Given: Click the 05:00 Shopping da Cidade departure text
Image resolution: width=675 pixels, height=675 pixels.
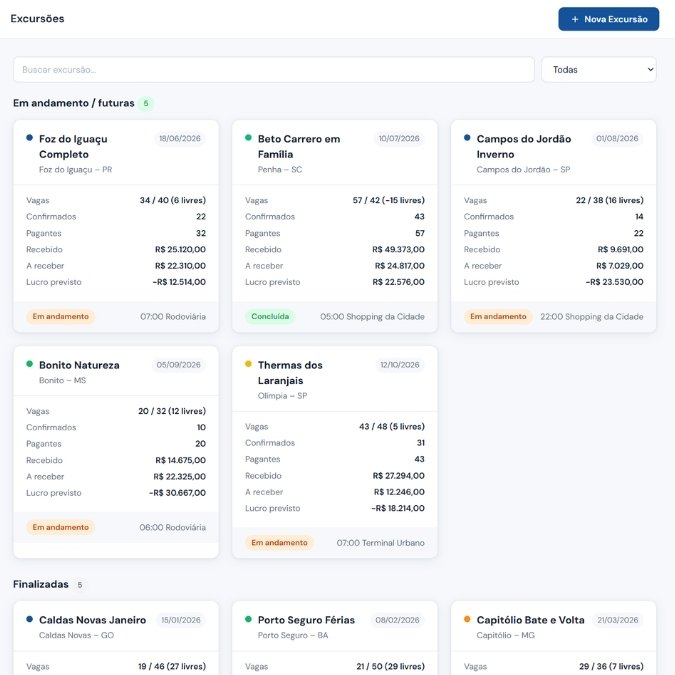Looking at the screenshot, I should (372, 317).
